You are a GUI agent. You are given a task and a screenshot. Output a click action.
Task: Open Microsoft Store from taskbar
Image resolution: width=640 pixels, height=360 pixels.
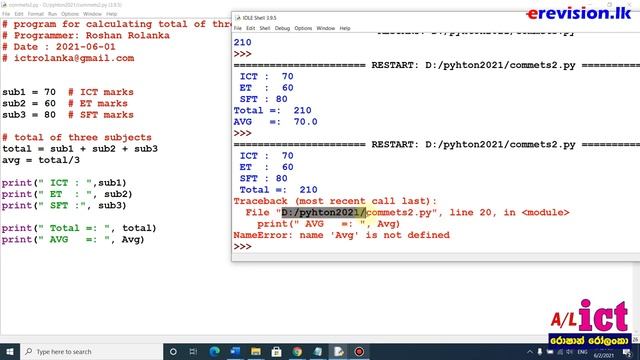point(276,351)
